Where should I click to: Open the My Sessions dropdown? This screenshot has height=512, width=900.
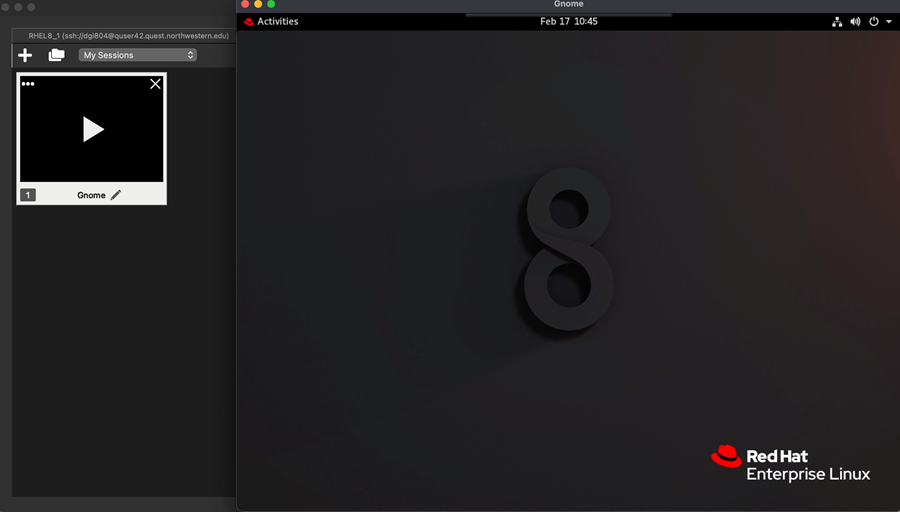(138, 55)
